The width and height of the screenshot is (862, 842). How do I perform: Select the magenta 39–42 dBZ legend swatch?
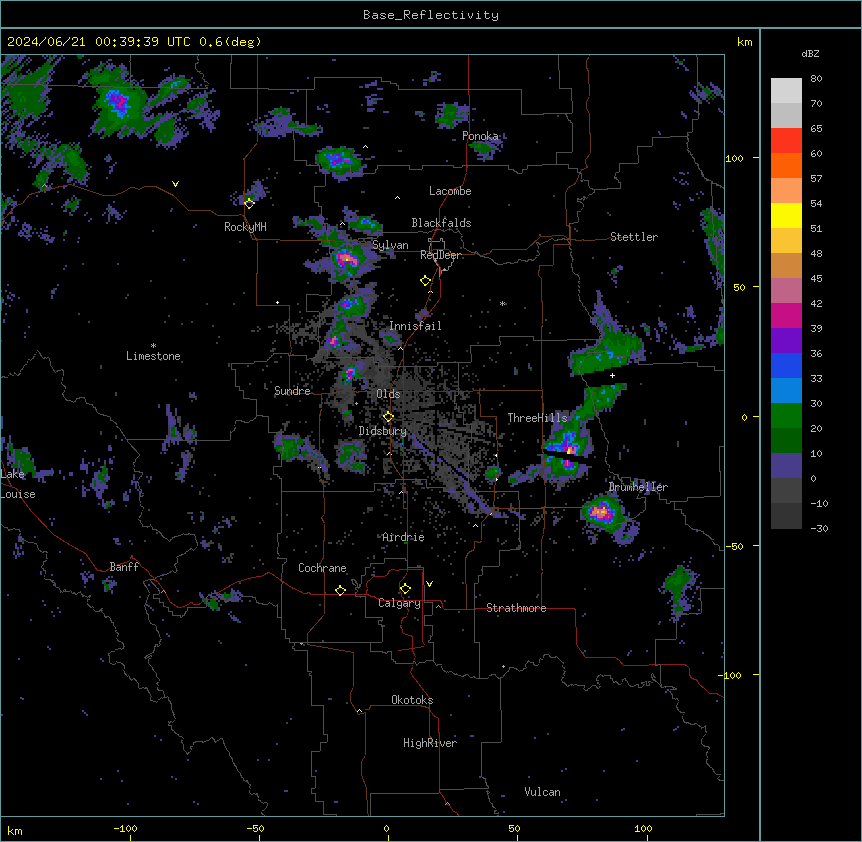786,315
